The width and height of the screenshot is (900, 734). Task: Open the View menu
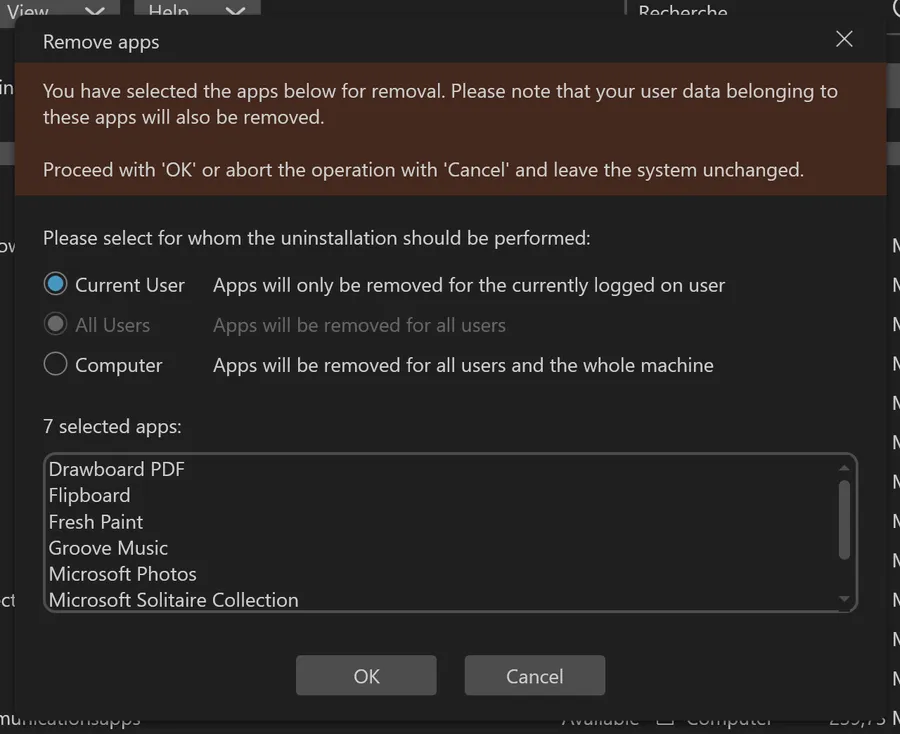click(x=28, y=12)
